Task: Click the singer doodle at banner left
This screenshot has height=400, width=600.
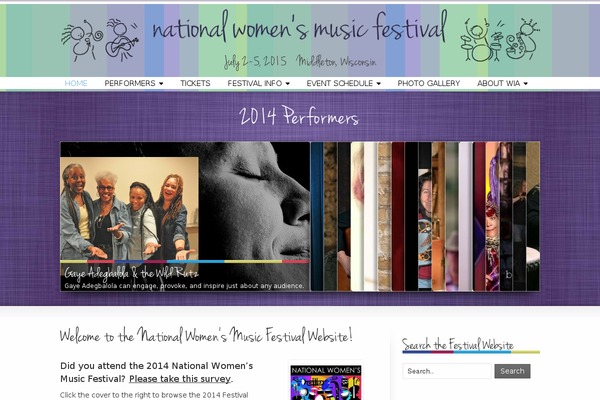Action: 82,41
